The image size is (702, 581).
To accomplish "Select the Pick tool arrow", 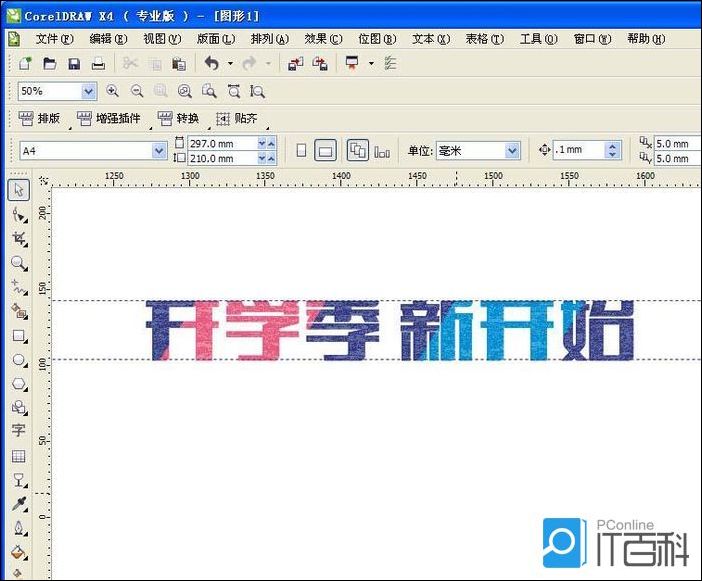I will pos(18,190).
